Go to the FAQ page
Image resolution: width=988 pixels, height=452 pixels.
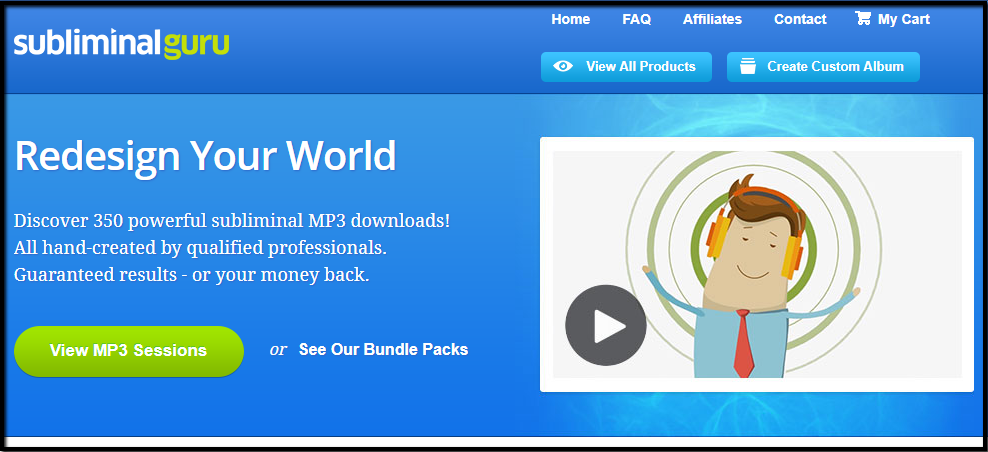[636, 20]
